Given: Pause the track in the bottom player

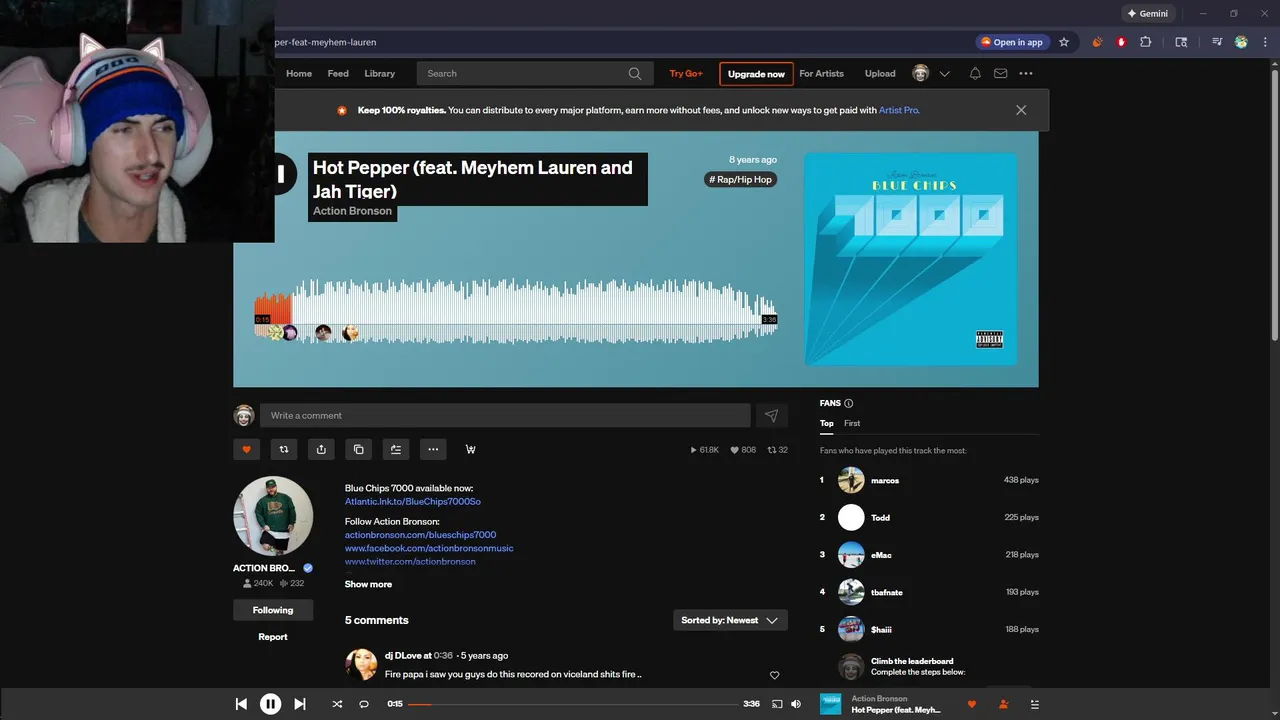Looking at the screenshot, I should pyautogui.click(x=270, y=704).
